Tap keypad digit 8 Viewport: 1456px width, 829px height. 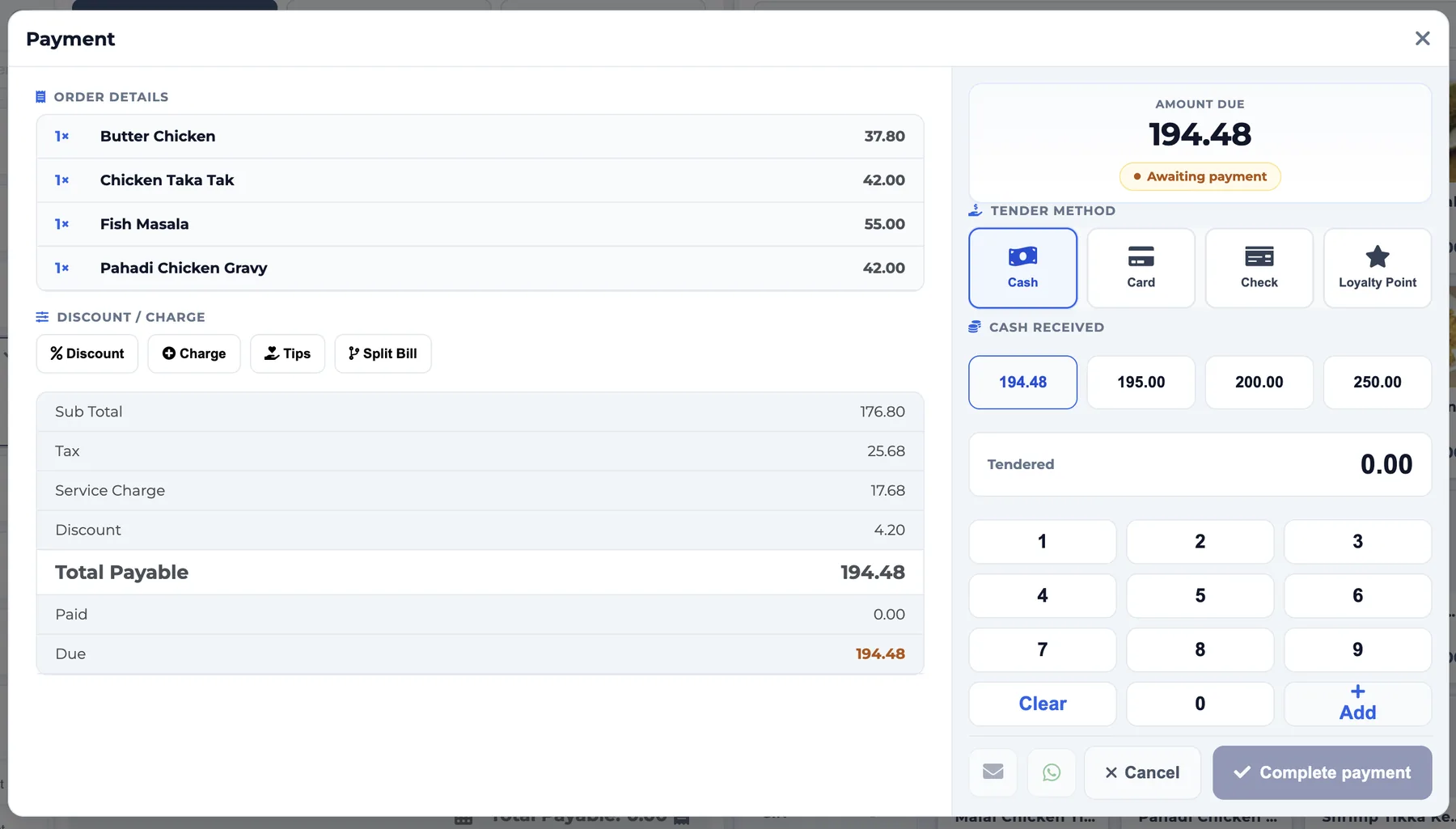click(1200, 649)
